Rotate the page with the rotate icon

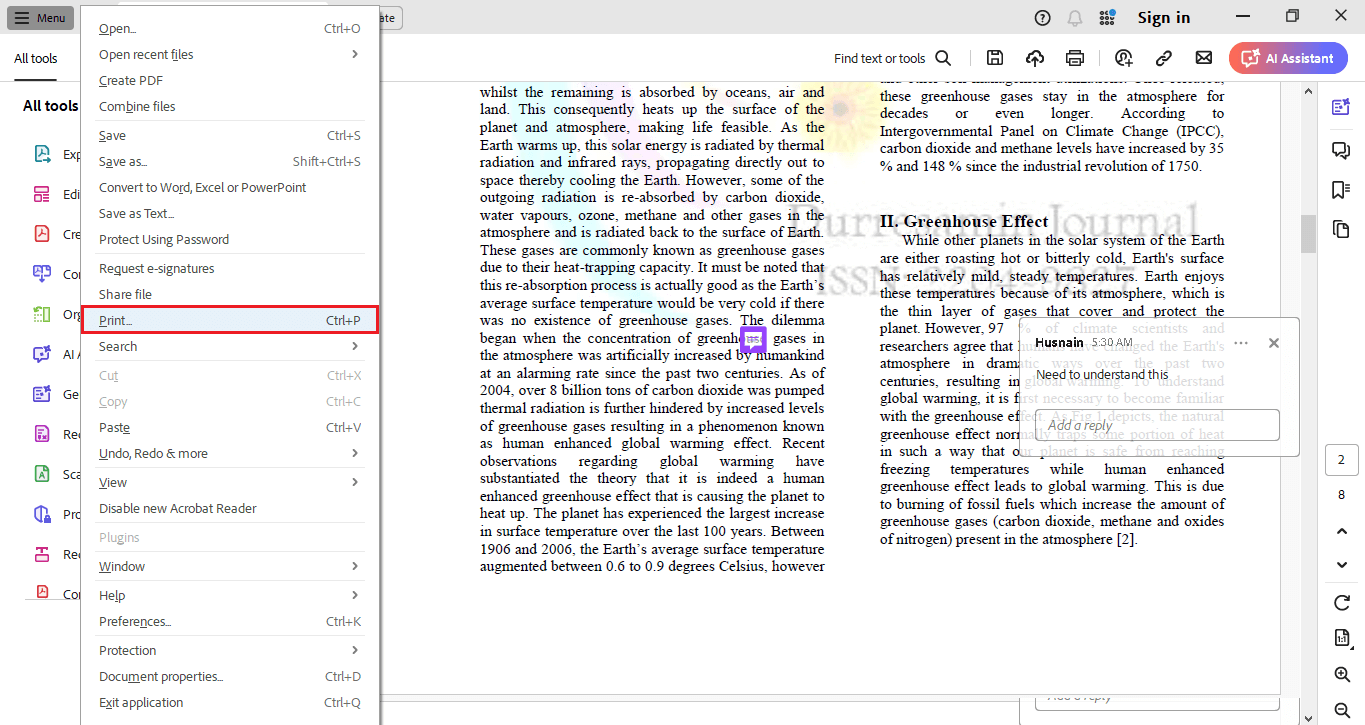pos(1341,602)
